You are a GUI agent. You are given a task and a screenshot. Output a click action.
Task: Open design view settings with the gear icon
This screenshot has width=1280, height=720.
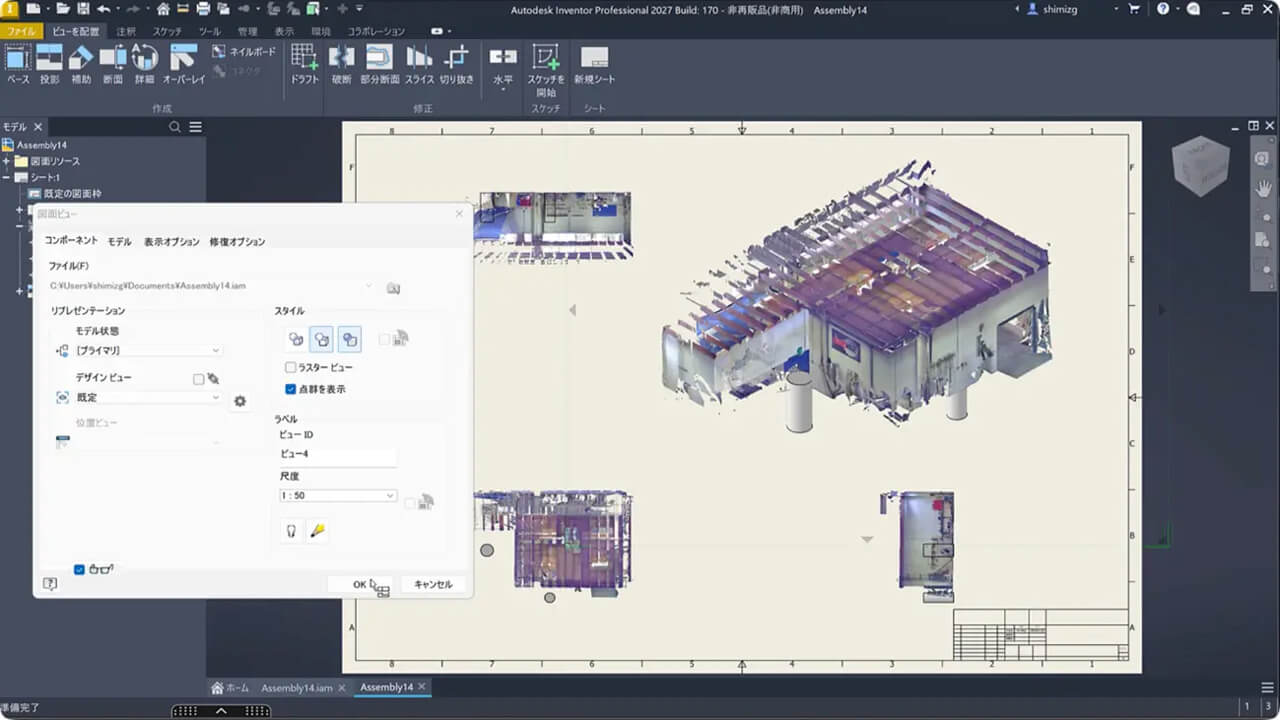(239, 400)
